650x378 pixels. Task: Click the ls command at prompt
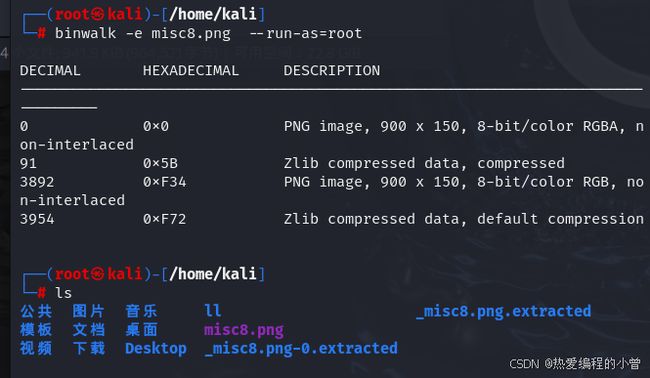(x=63, y=293)
